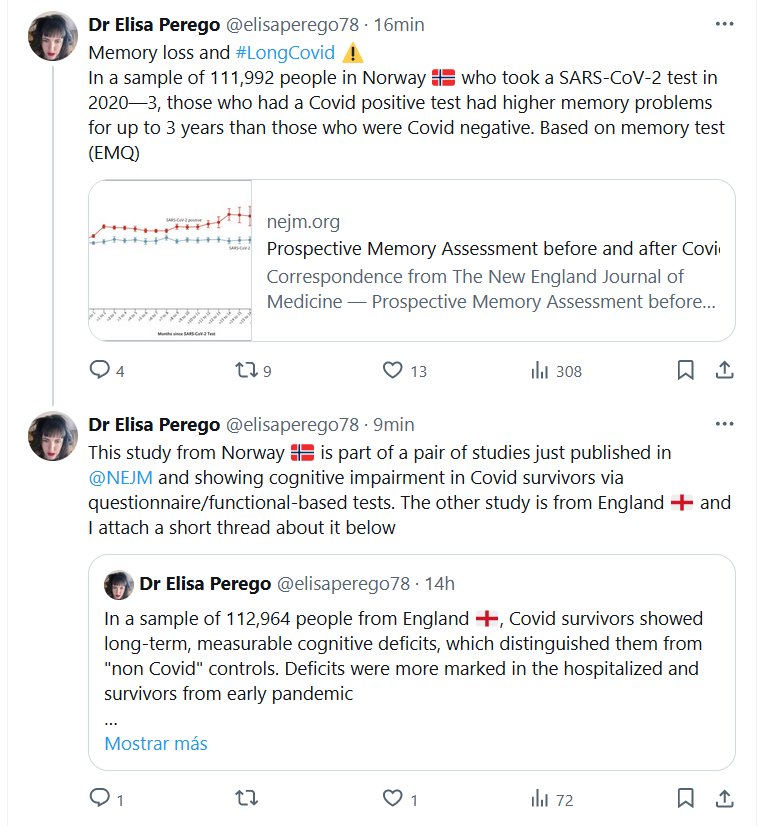Open more options for the second tweet
768x826 pixels.
pyautogui.click(x=725, y=424)
